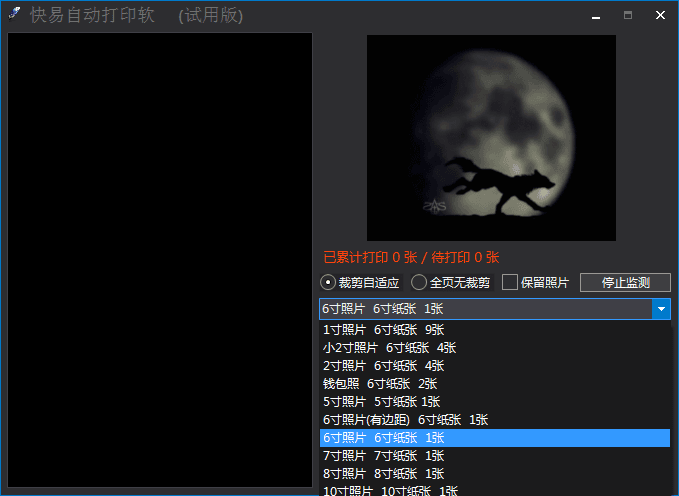Select the 全页无裁剪 radio option

[419, 283]
